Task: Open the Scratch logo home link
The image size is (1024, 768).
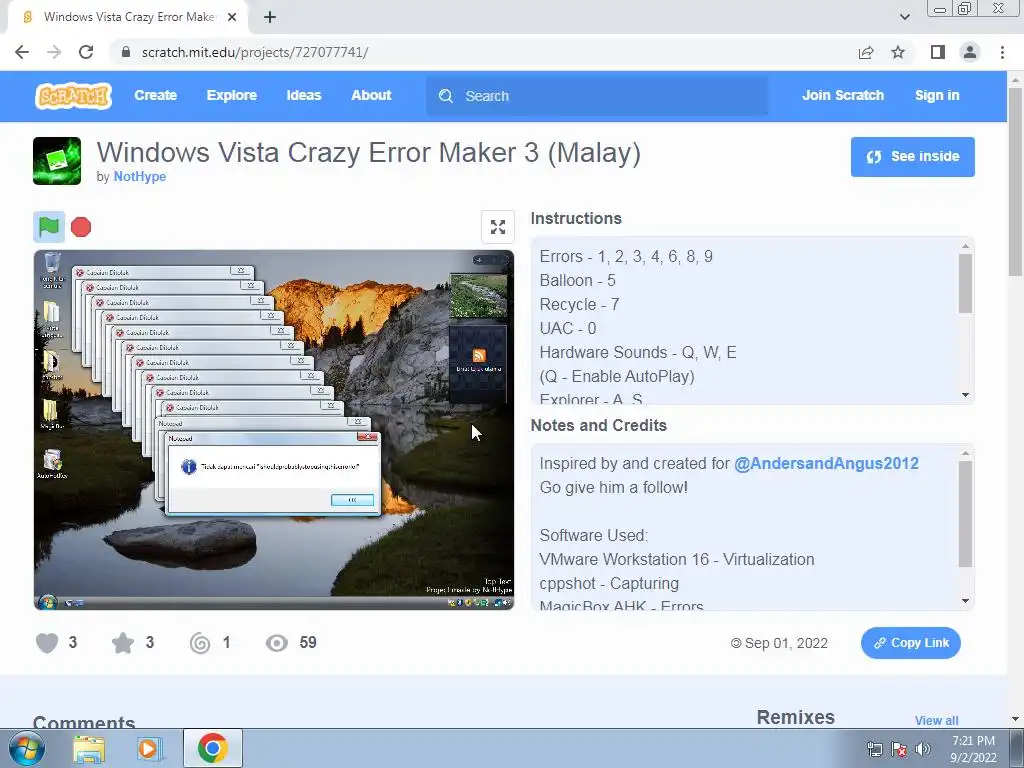Action: (73, 96)
